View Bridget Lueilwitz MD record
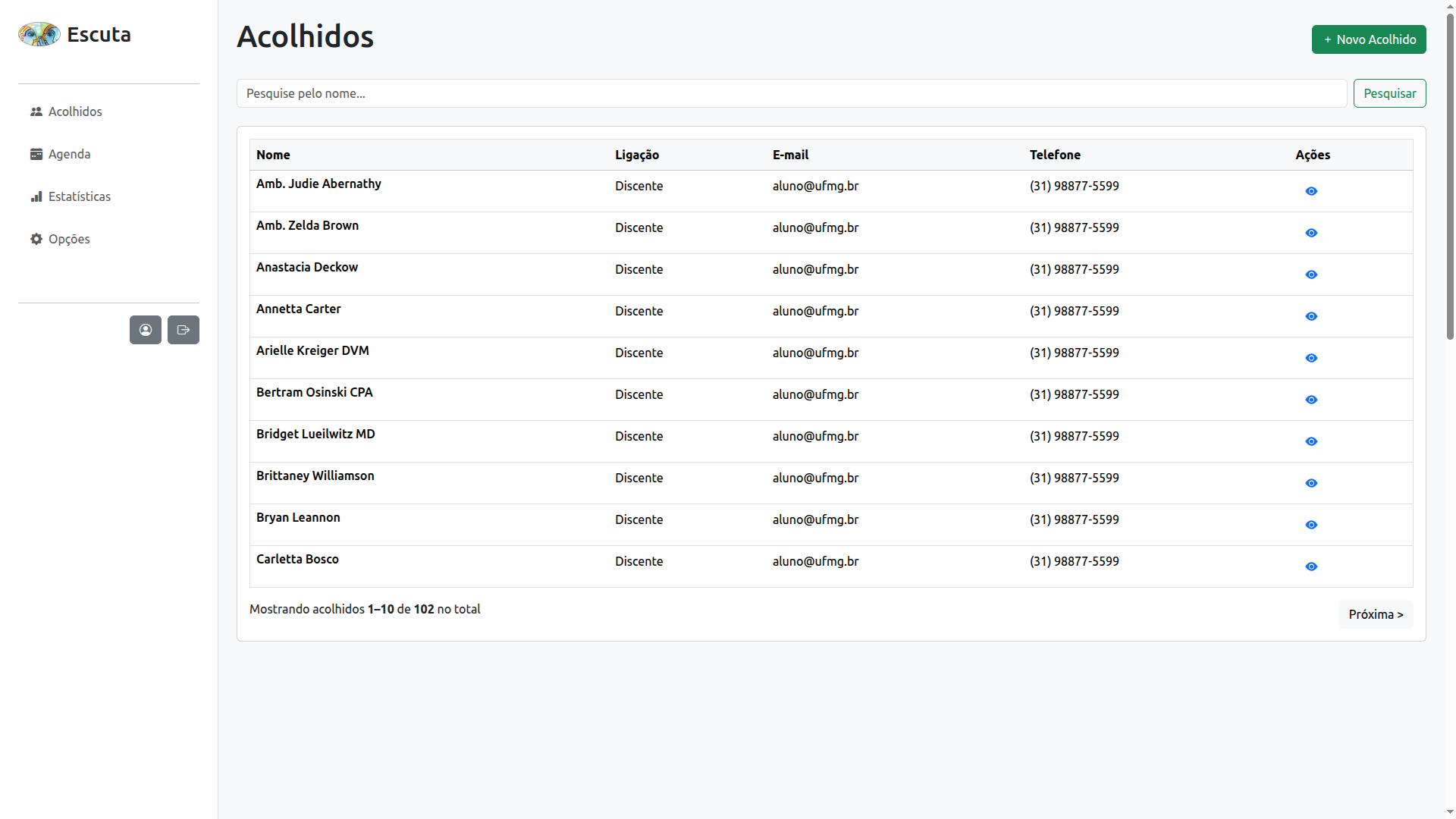The image size is (1456, 819). tap(1311, 441)
